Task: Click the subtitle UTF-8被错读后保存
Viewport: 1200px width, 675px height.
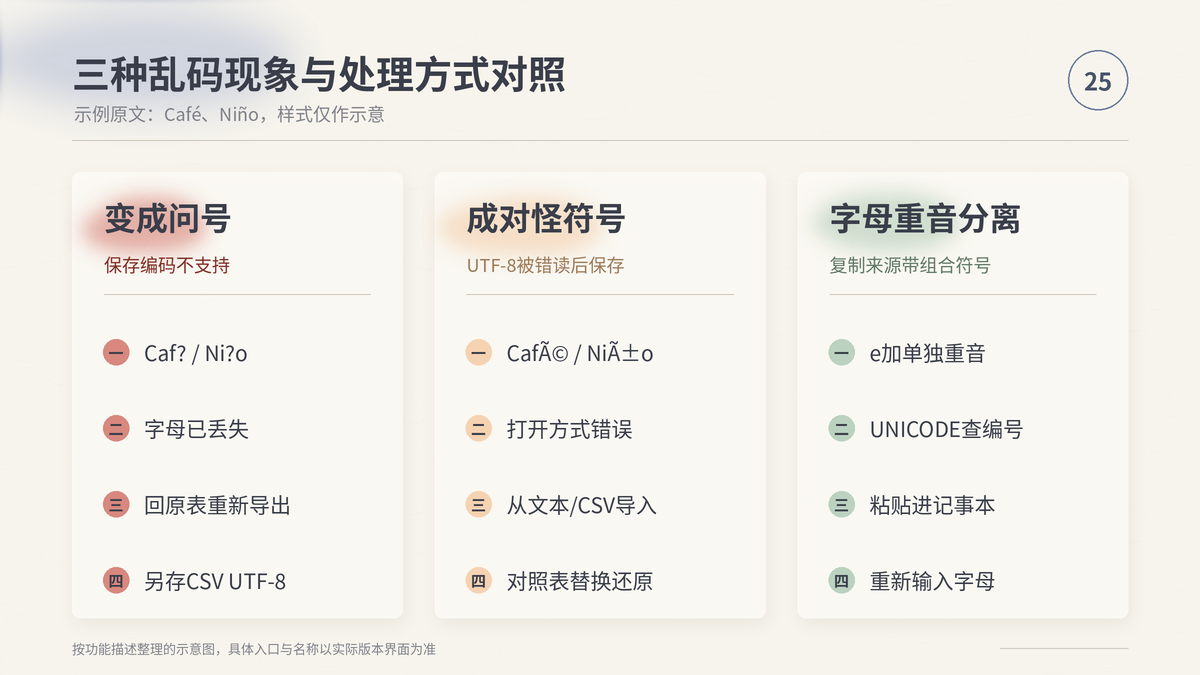Action: tap(545, 266)
